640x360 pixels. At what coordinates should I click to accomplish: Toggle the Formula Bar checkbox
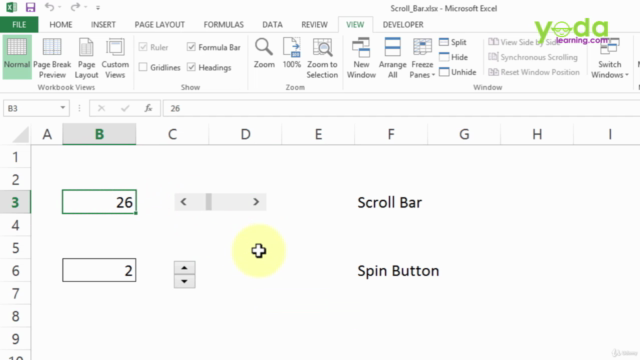(191, 47)
